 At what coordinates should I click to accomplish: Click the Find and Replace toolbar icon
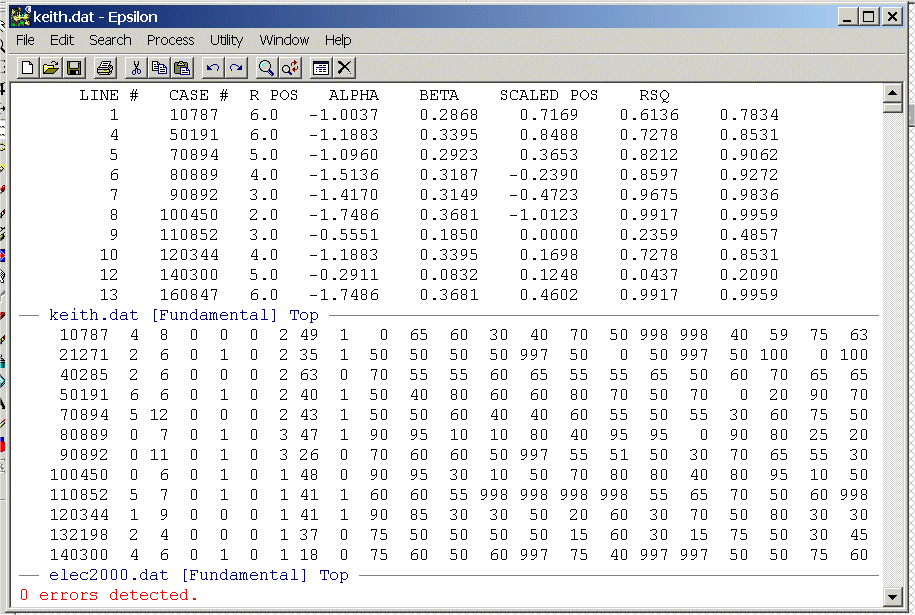(289, 68)
